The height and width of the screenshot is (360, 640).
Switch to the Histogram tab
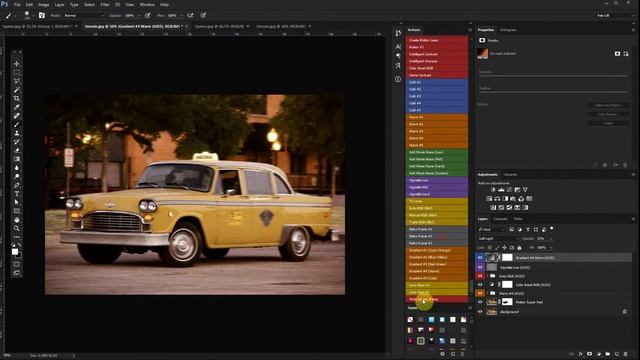[x=508, y=30]
